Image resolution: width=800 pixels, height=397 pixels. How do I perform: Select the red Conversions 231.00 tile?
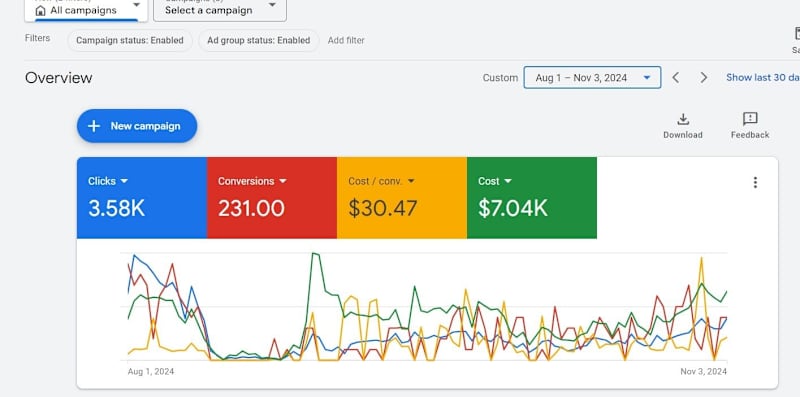(272, 197)
